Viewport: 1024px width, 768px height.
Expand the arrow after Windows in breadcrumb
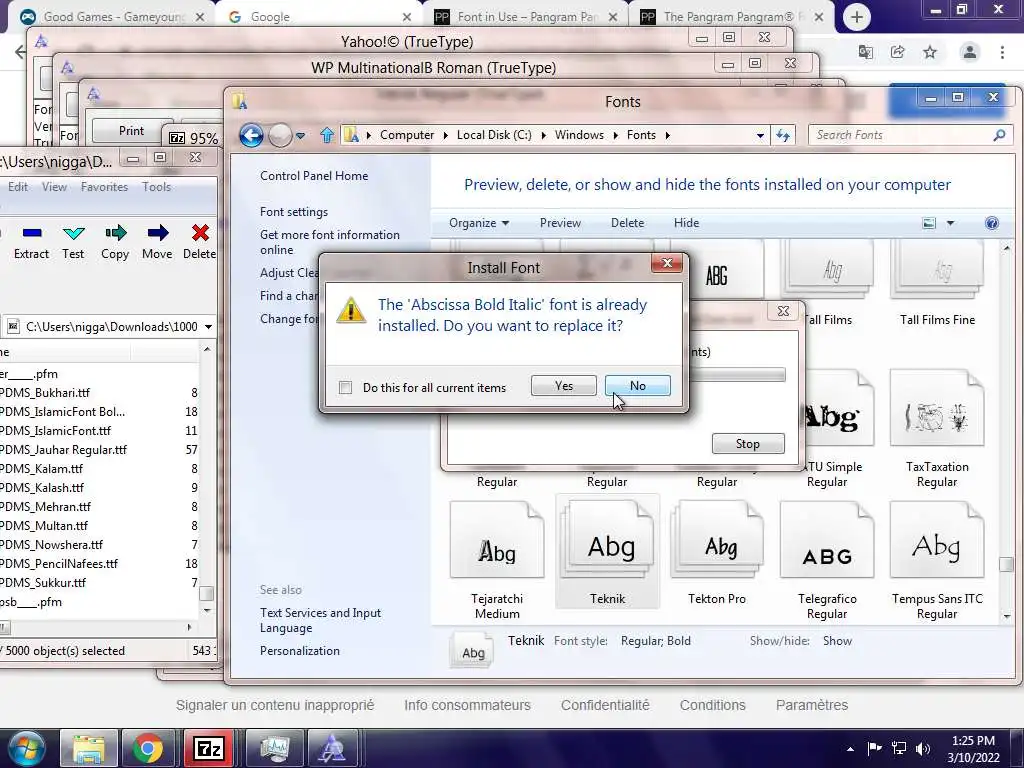(x=615, y=135)
